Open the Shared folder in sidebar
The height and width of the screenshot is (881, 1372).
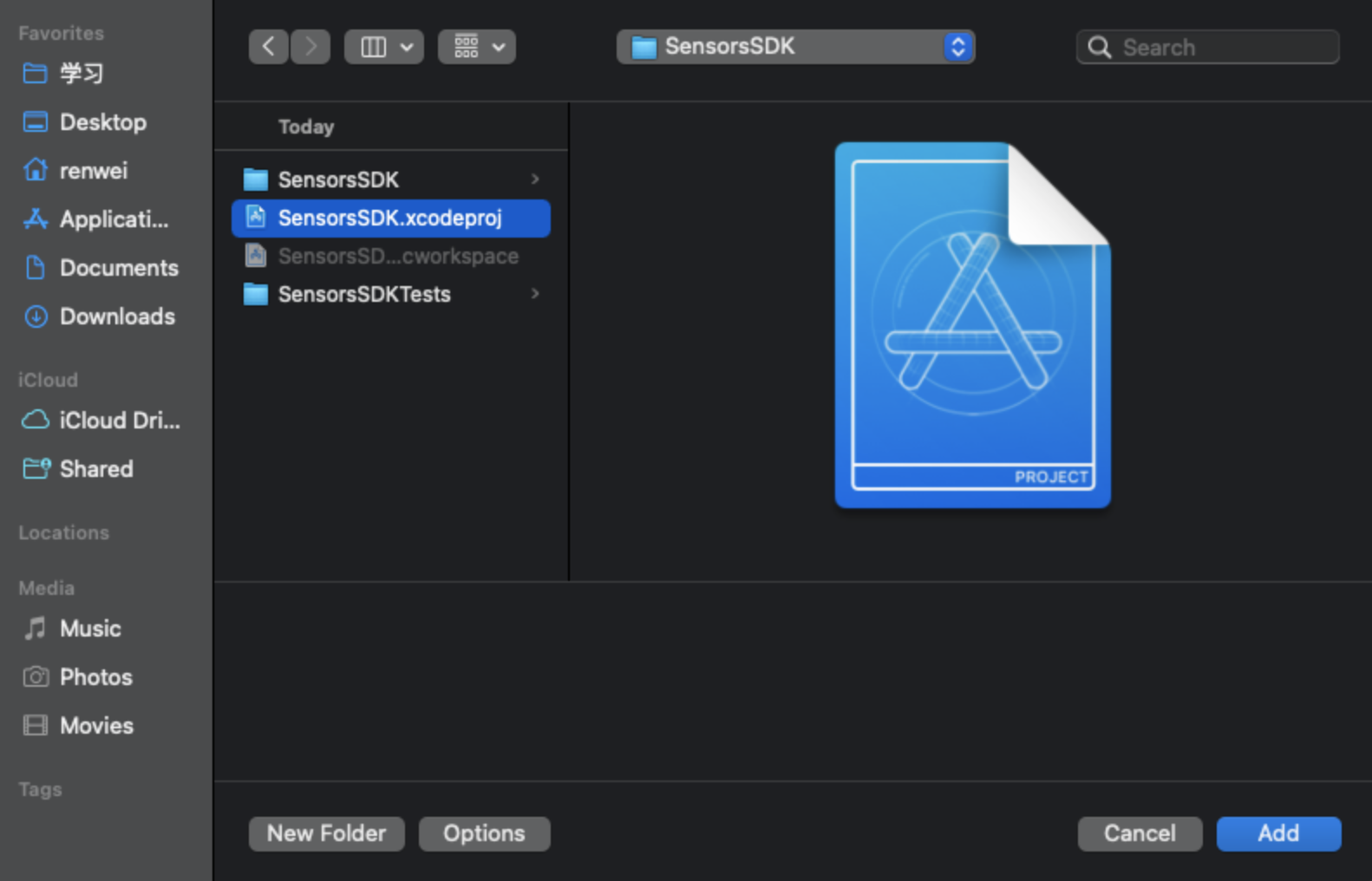point(78,469)
